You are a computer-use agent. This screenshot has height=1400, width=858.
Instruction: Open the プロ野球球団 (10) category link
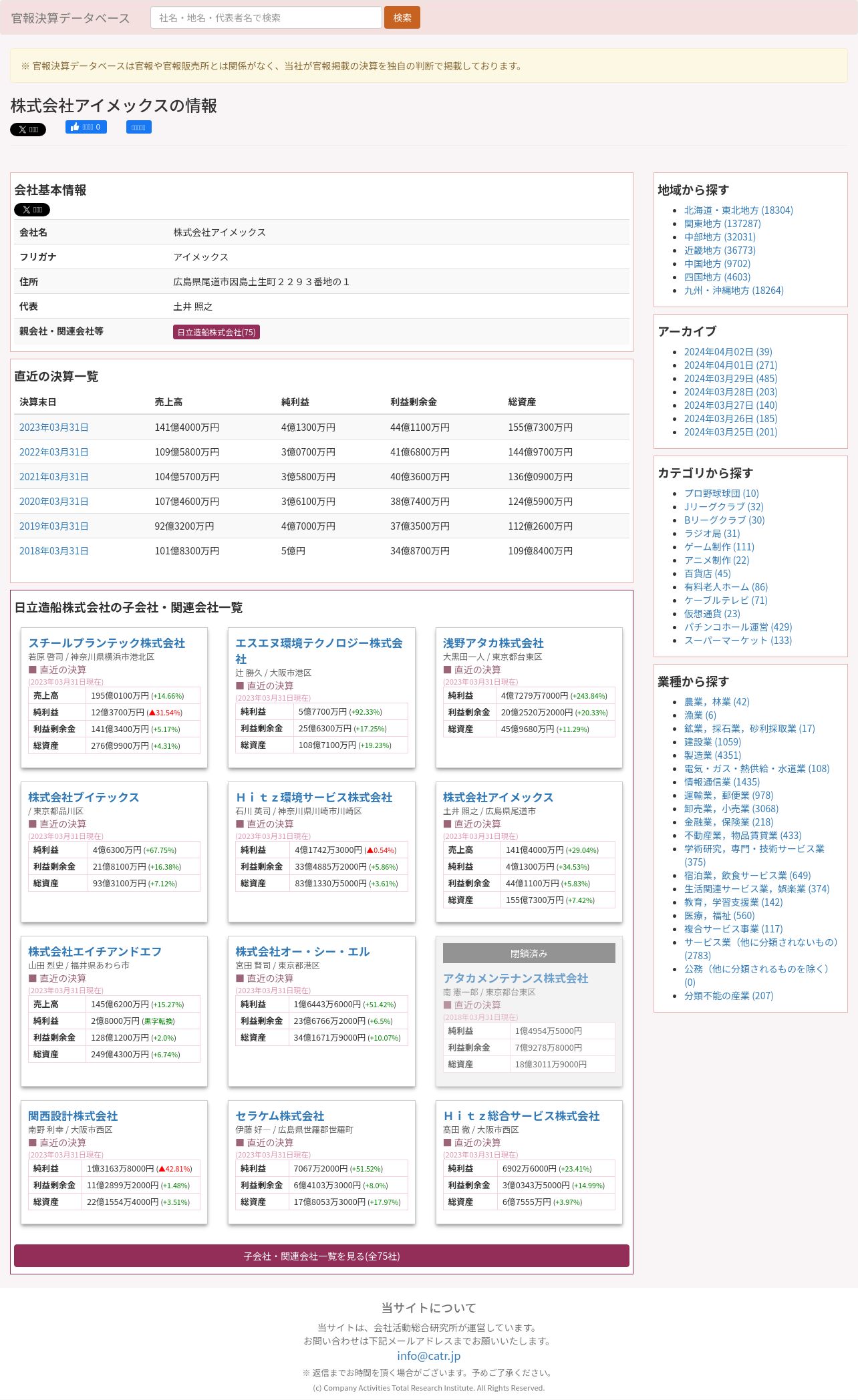[x=722, y=494]
